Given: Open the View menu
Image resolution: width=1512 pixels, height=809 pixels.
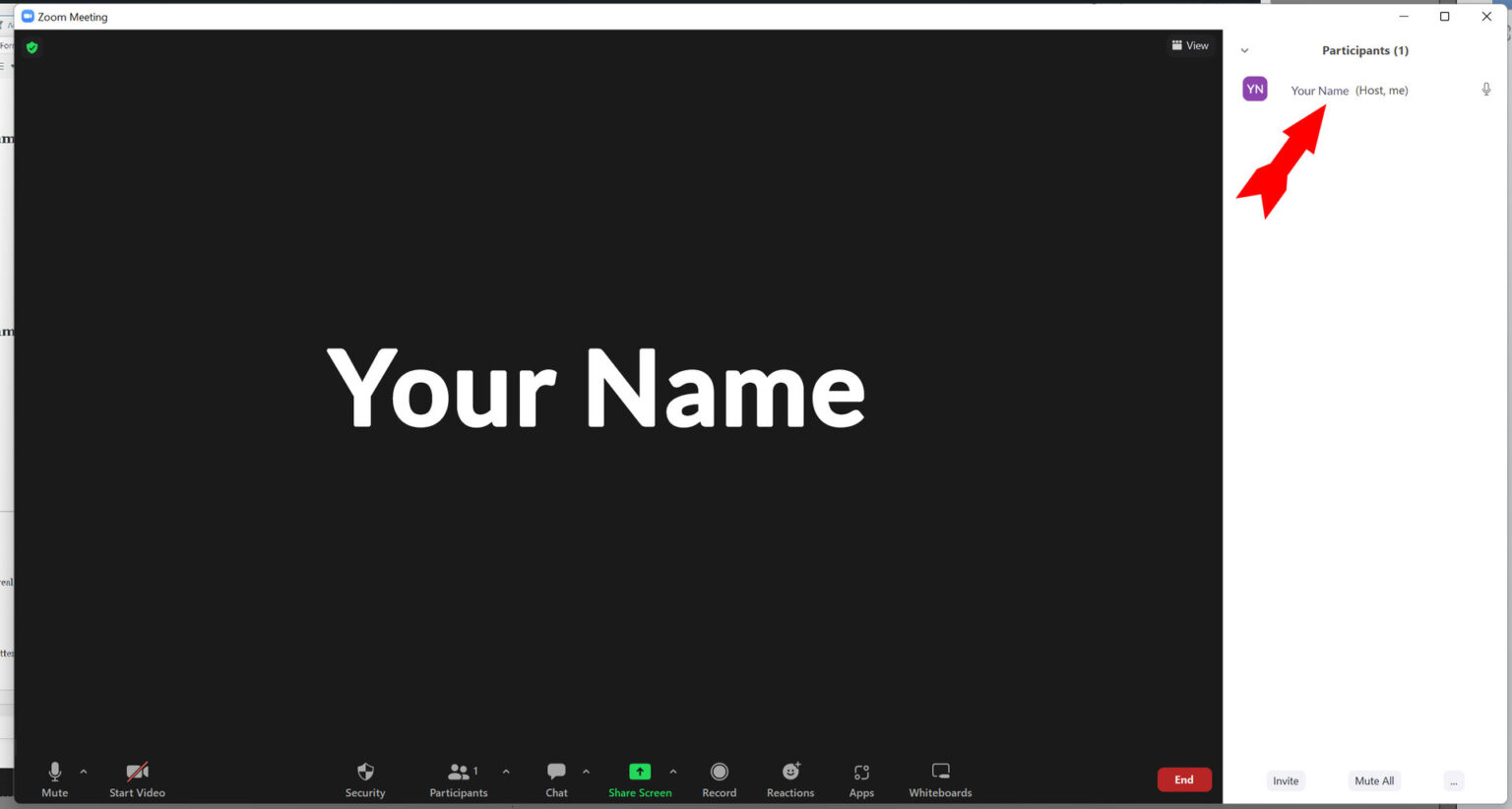Looking at the screenshot, I should coord(1190,45).
